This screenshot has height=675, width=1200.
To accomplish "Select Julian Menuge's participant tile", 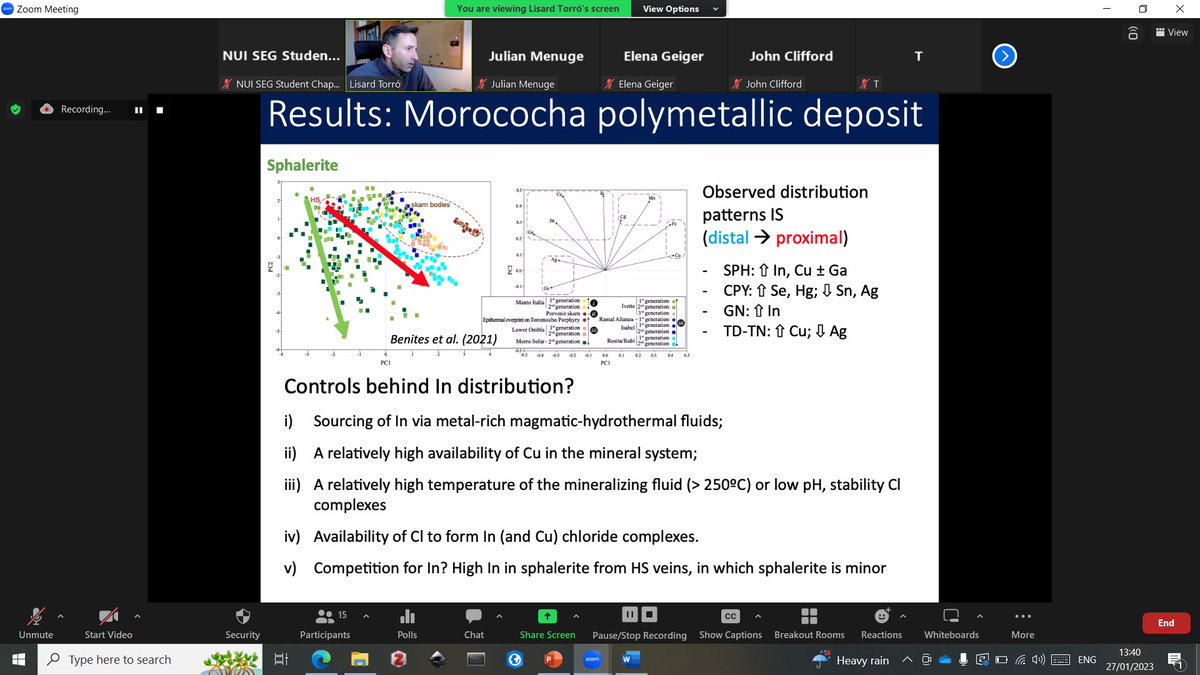I will [535, 58].
